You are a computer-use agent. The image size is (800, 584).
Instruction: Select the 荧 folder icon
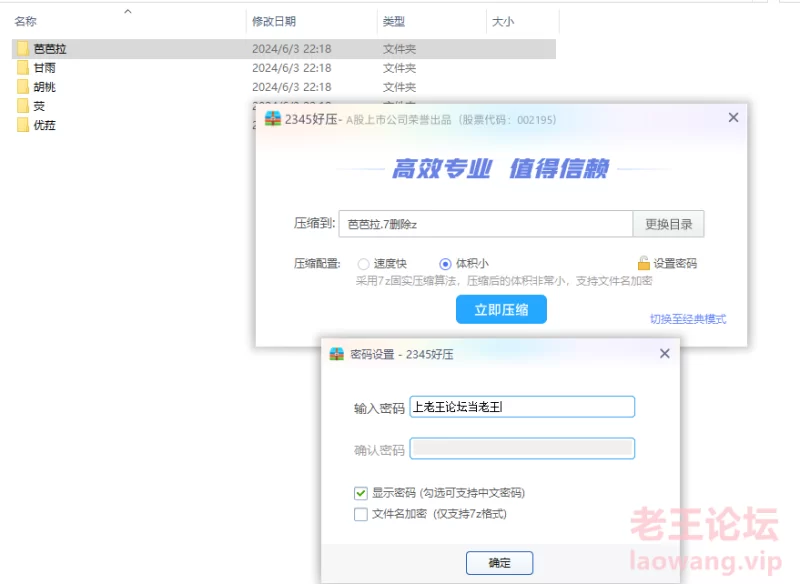point(22,106)
